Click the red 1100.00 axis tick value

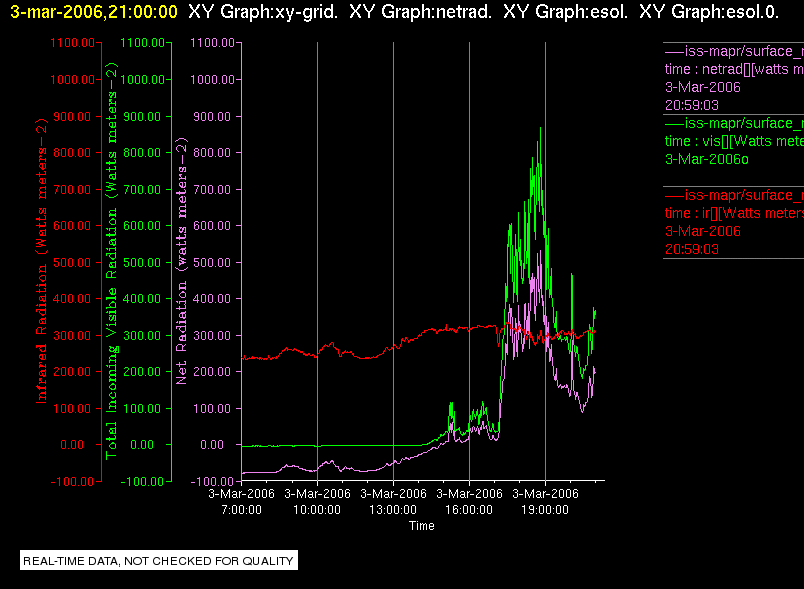(x=72, y=43)
